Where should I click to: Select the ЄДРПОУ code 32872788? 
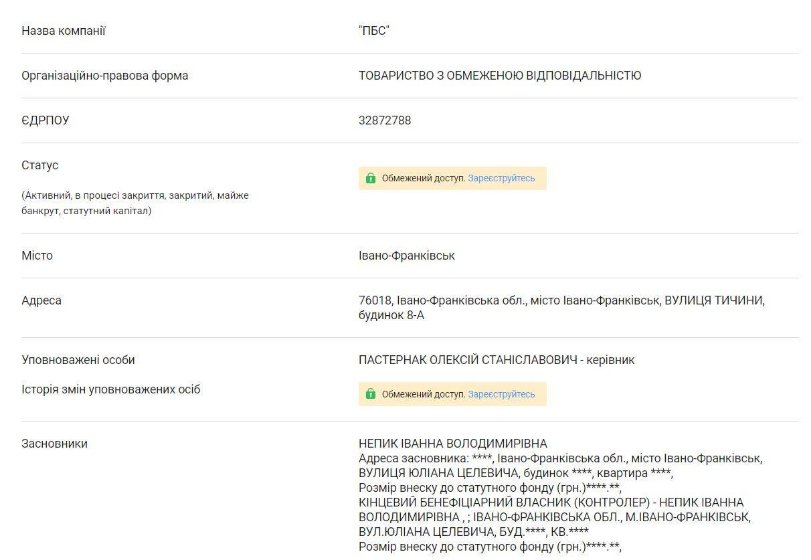[385, 121]
